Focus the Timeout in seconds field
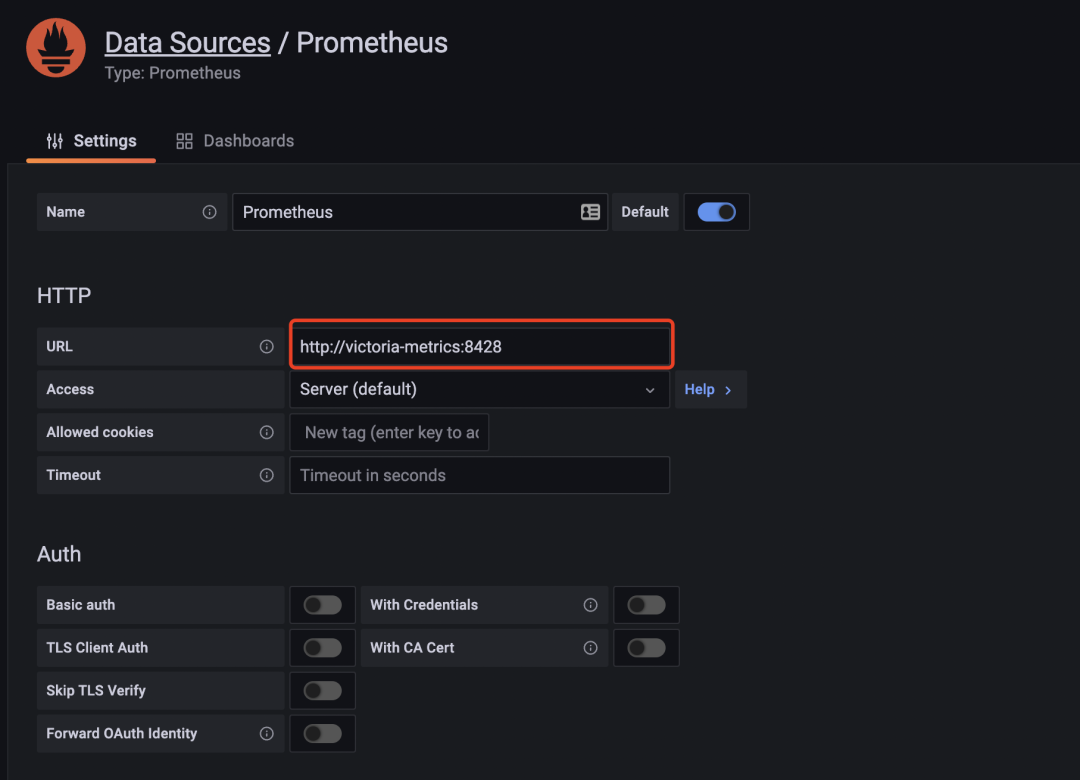This screenshot has height=780, width=1080. (479, 476)
